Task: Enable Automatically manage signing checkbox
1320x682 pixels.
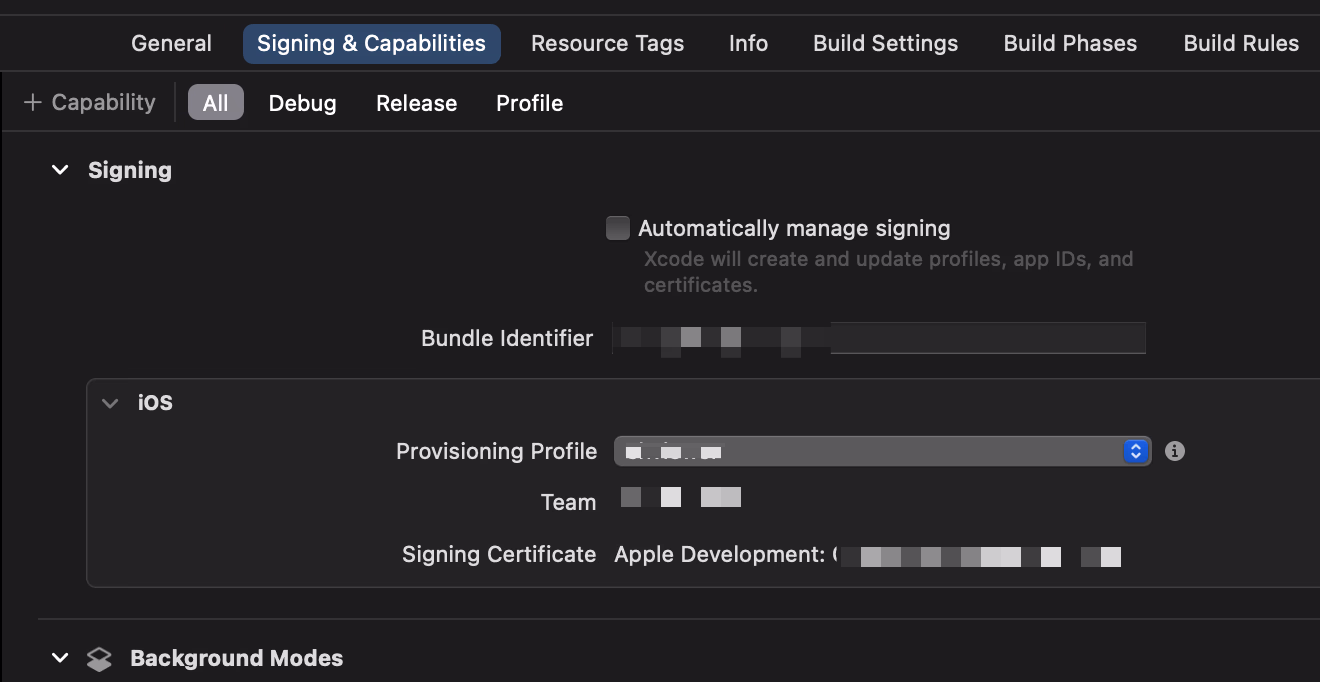Action: tap(618, 228)
